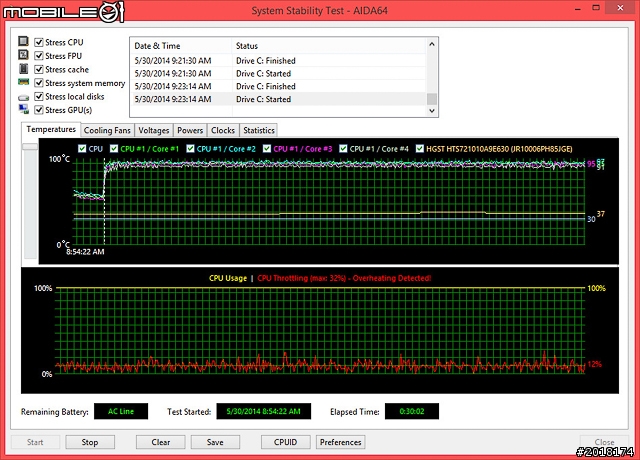640x460 pixels.
Task: Toggle CPU #1 / Core #4 graph checkbox
Action: (x=343, y=149)
